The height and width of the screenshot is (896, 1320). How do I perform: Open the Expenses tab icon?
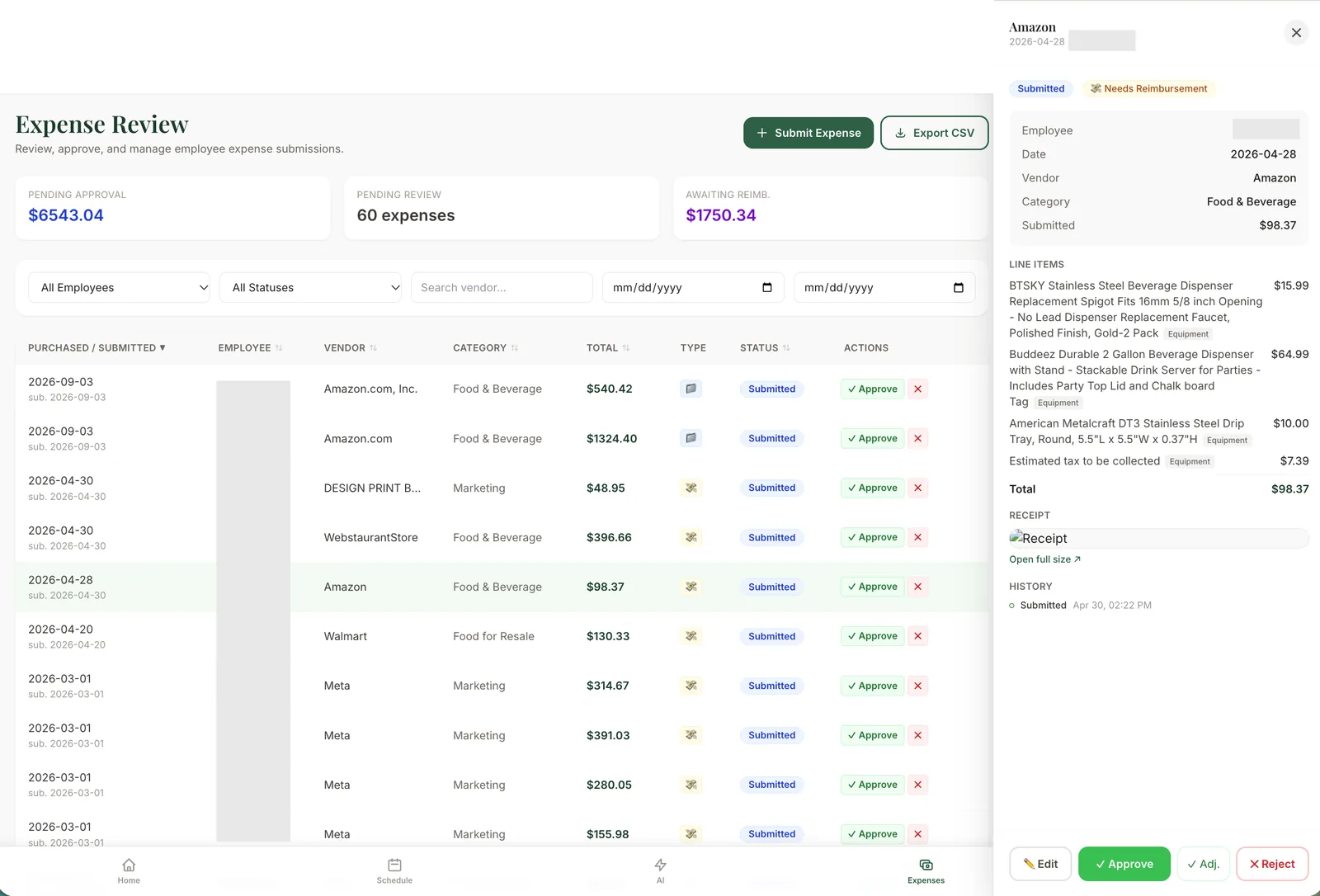tap(926, 865)
